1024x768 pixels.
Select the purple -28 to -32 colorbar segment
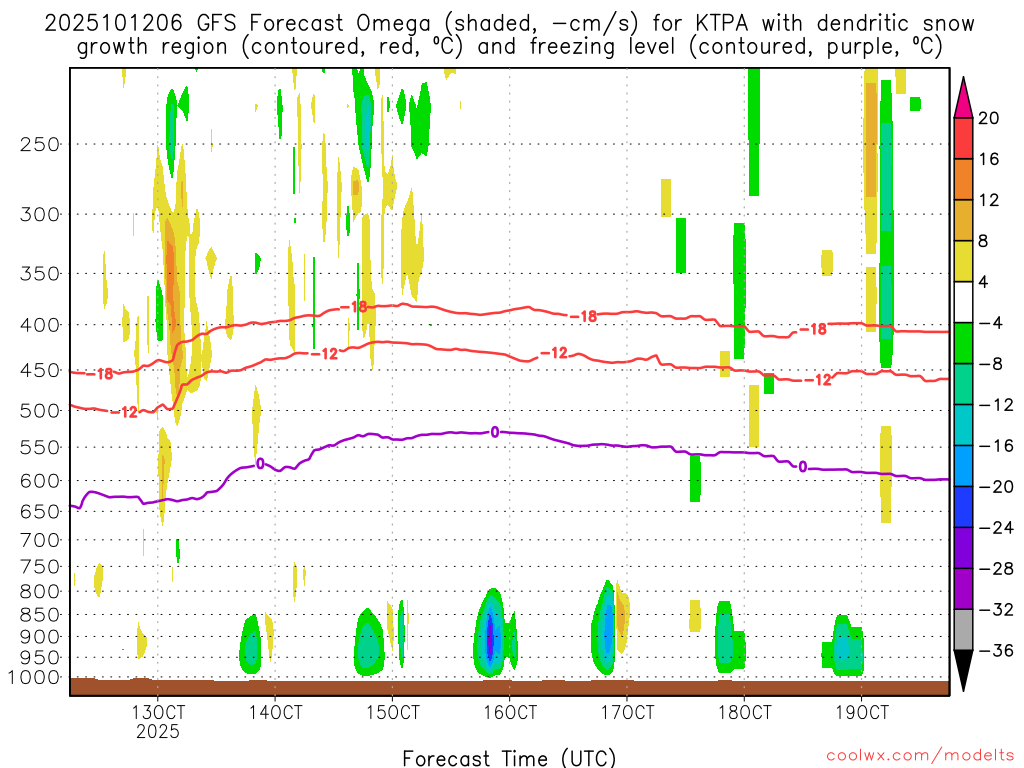click(963, 588)
